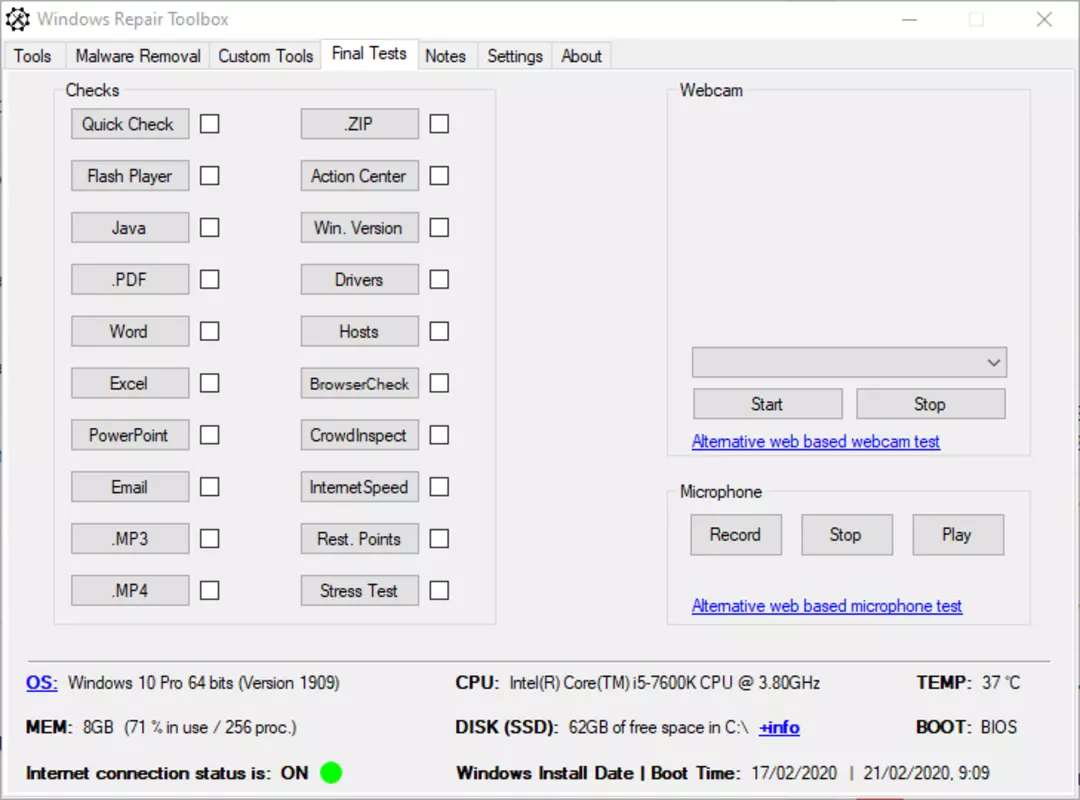Mark the Win. Version checkbox

click(x=439, y=227)
